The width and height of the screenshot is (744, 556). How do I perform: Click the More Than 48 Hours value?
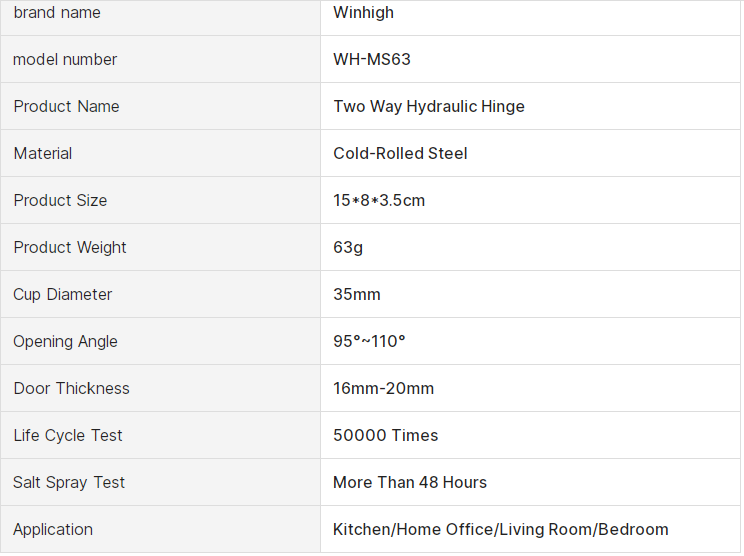[x=410, y=483]
